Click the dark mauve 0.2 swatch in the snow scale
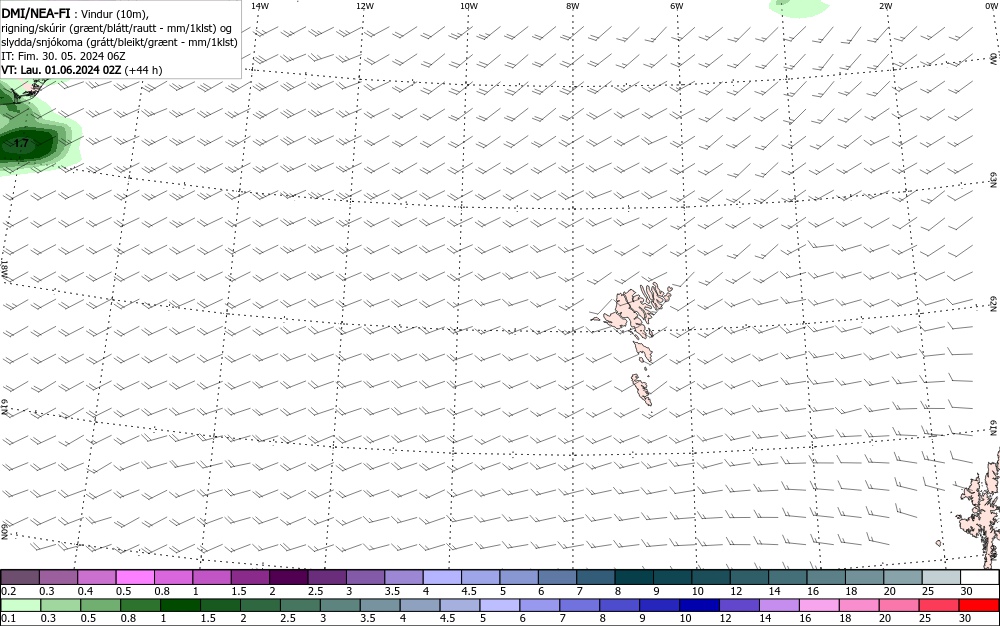The width and height of the screenshot is (1000, 626). click(x=20, y=578)
